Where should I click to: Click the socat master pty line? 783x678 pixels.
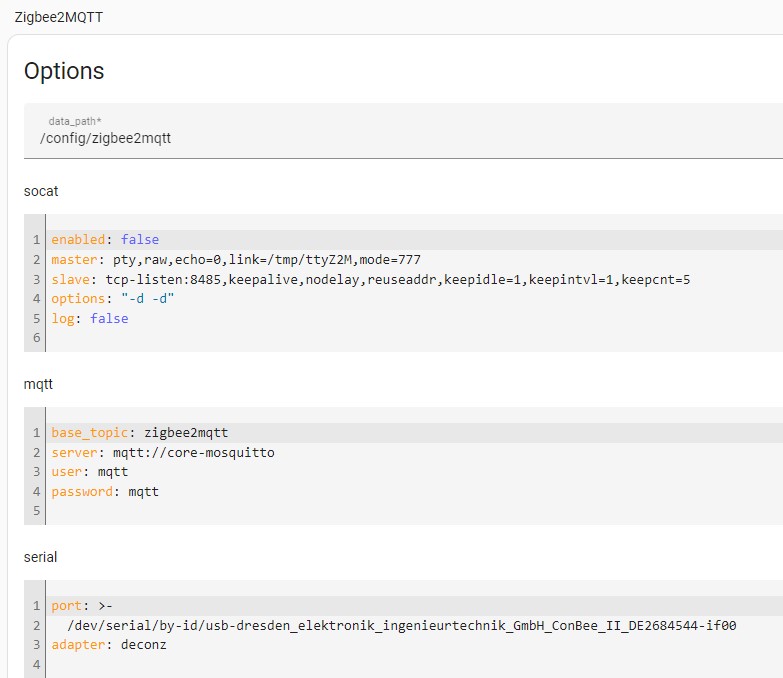click(x=414, y=260)
